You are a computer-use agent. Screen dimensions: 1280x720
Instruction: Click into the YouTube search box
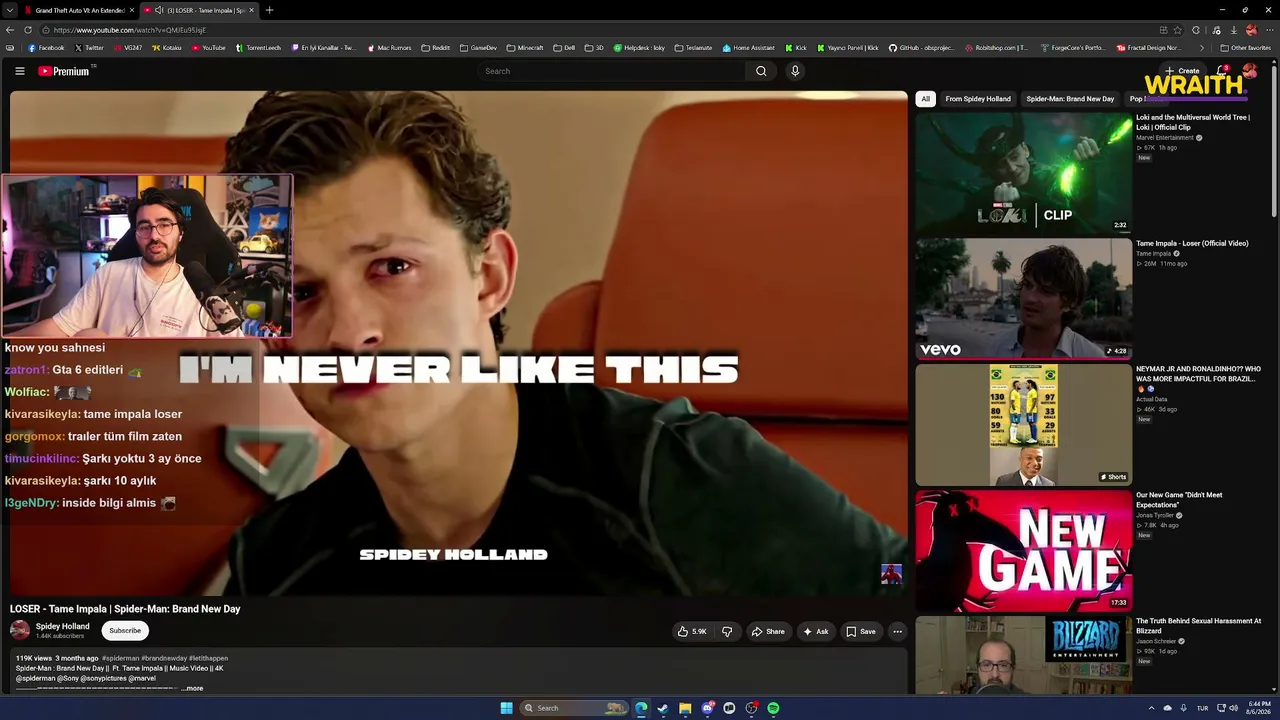click(612, 71)
